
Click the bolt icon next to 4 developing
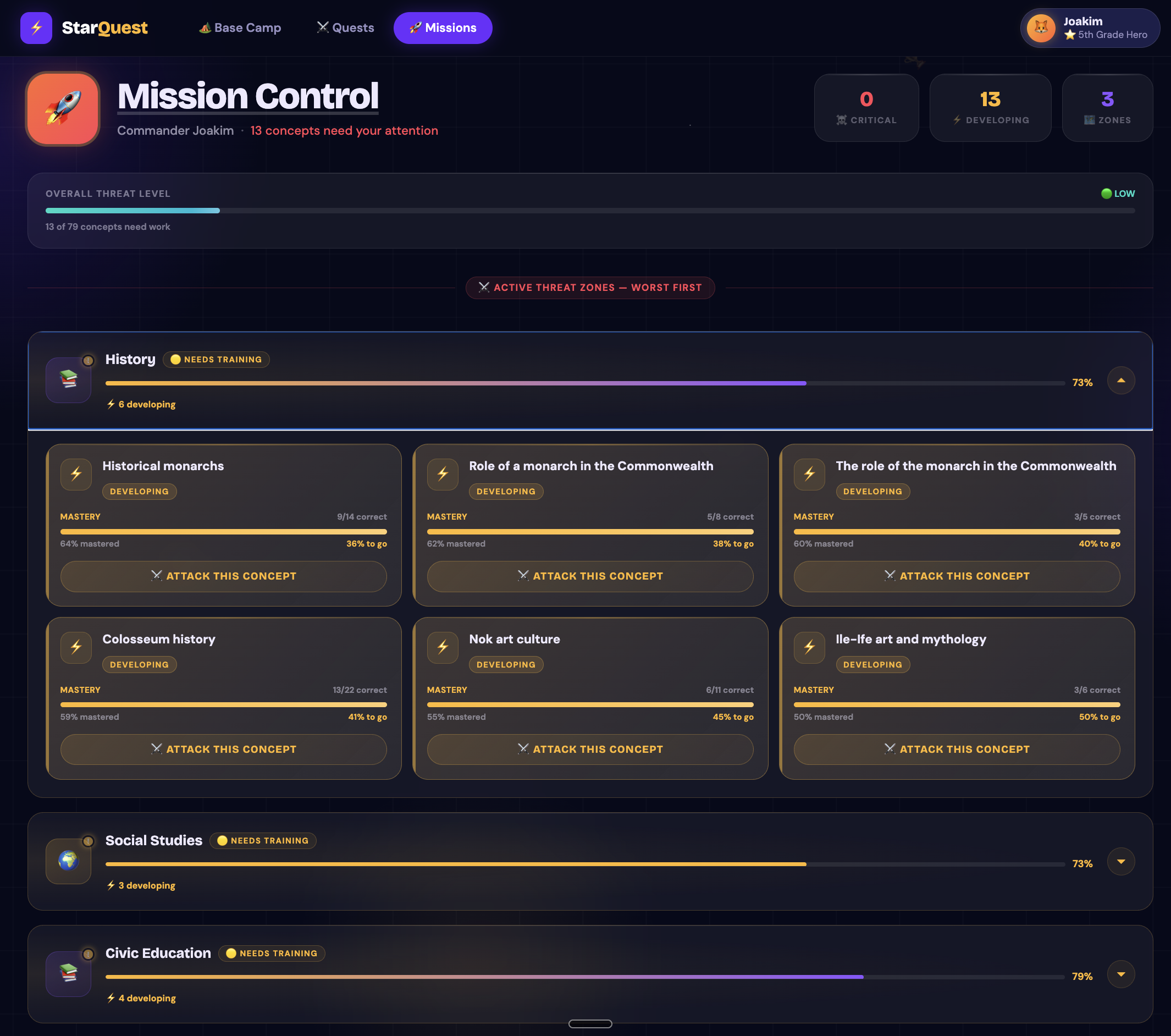(111, 998)
